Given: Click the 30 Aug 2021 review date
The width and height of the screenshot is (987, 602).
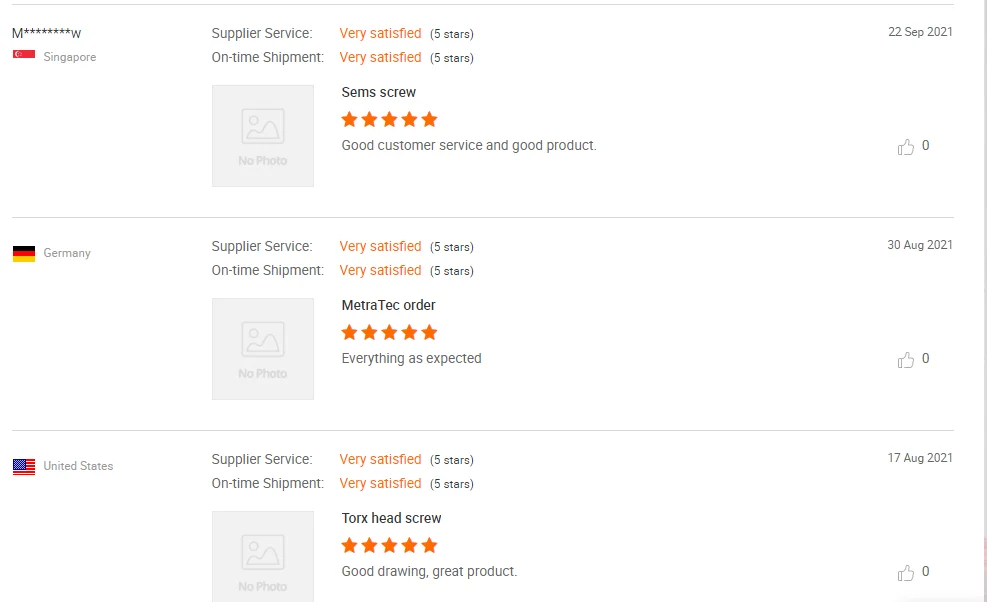Looking at the screenshot, I should click(920, 245).
